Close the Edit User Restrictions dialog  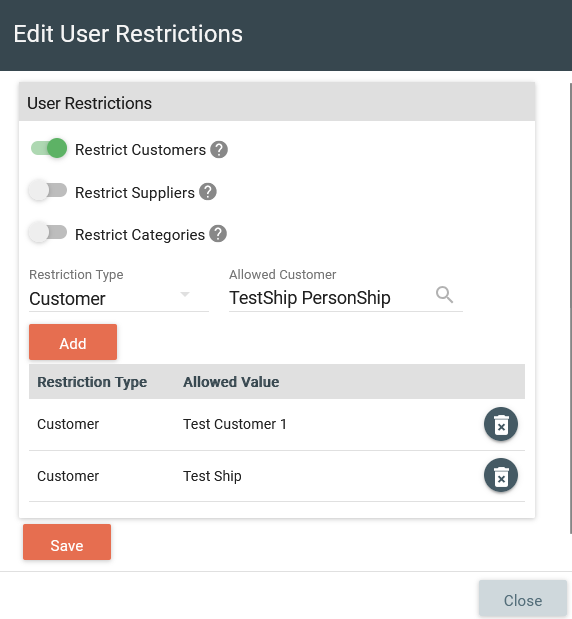coord(523,600)
